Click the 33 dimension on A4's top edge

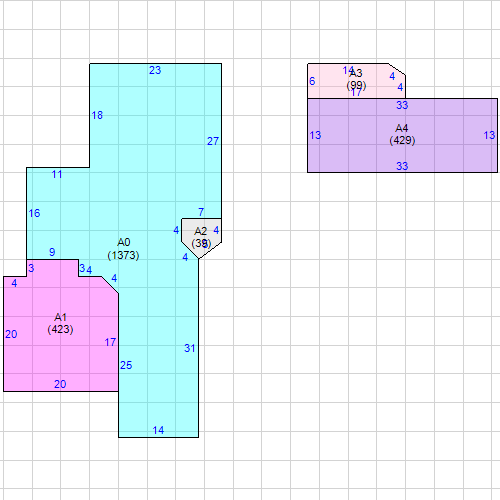pyautogui.click(x=402, y=105)
